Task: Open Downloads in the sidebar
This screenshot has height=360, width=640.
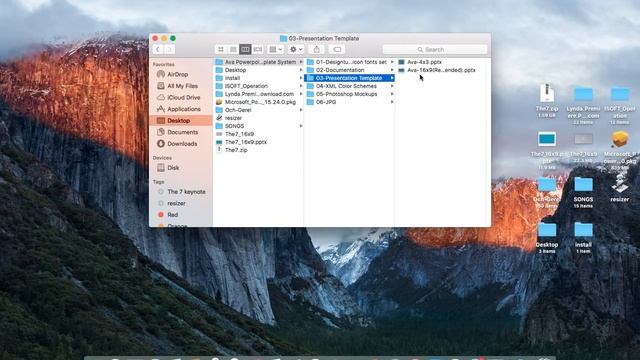Action: [182, 144]
